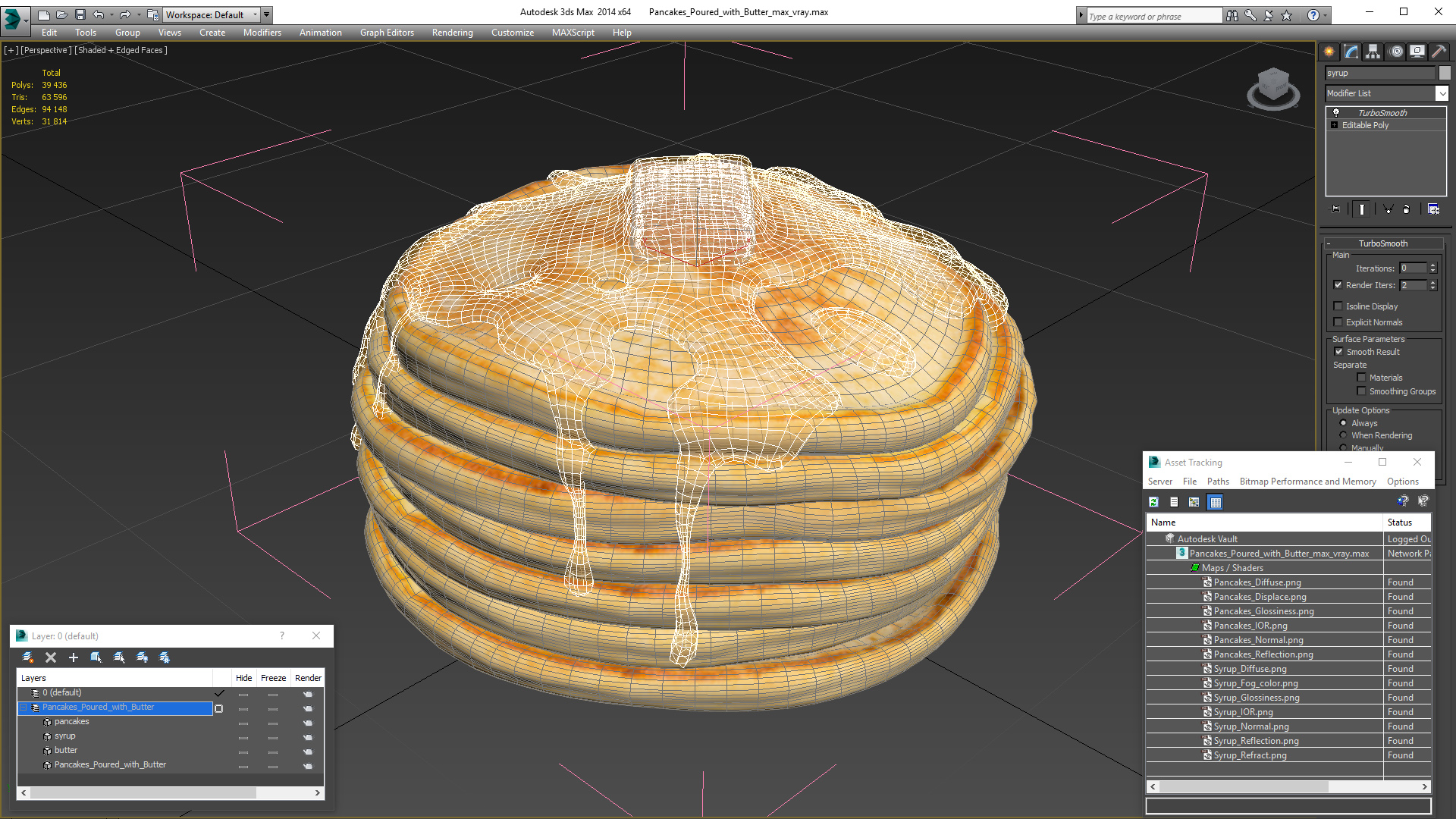
Task: Open the Quick Access toolbar customize arrow
Action: click(267, 14)
